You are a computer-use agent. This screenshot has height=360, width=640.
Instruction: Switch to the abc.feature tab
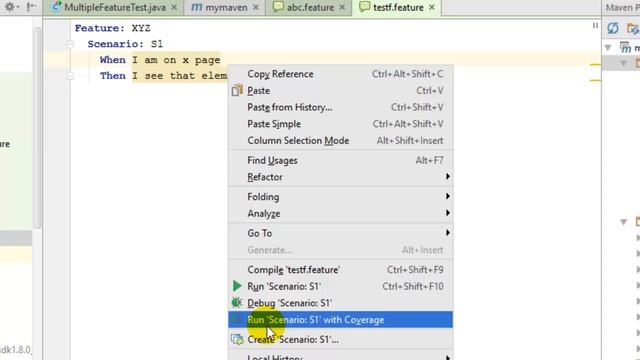pos(309,7)
